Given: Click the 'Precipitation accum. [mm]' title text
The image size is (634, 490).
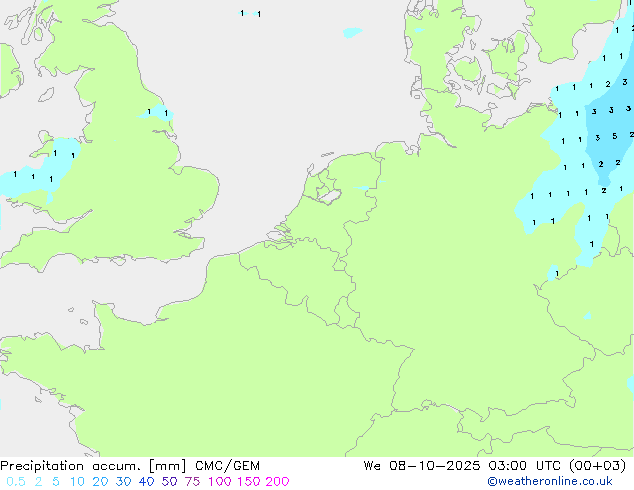Looking at the screenshot, I should 93,466.
